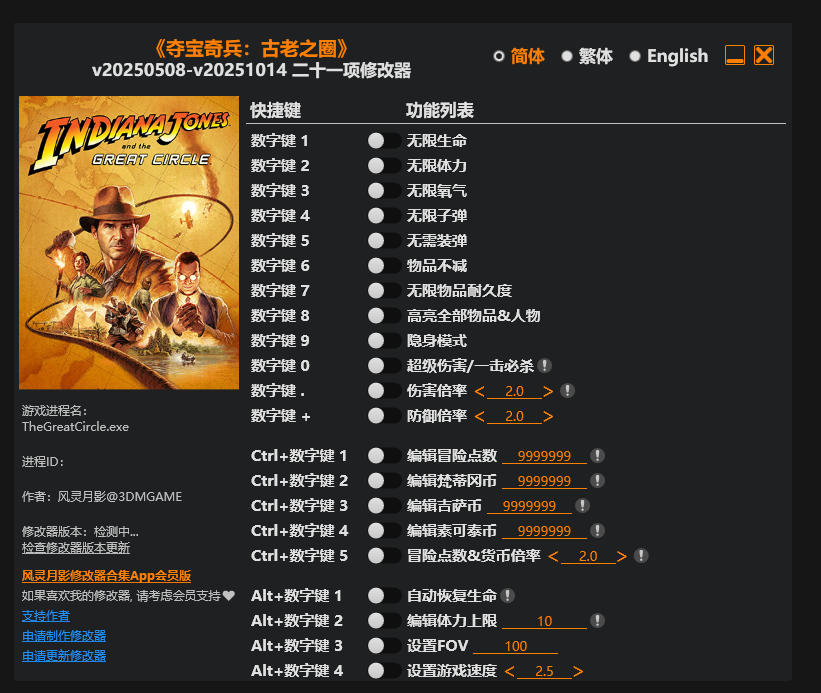Click 编辑吉萨币 value field 9999999

click(x=529, y=506)
